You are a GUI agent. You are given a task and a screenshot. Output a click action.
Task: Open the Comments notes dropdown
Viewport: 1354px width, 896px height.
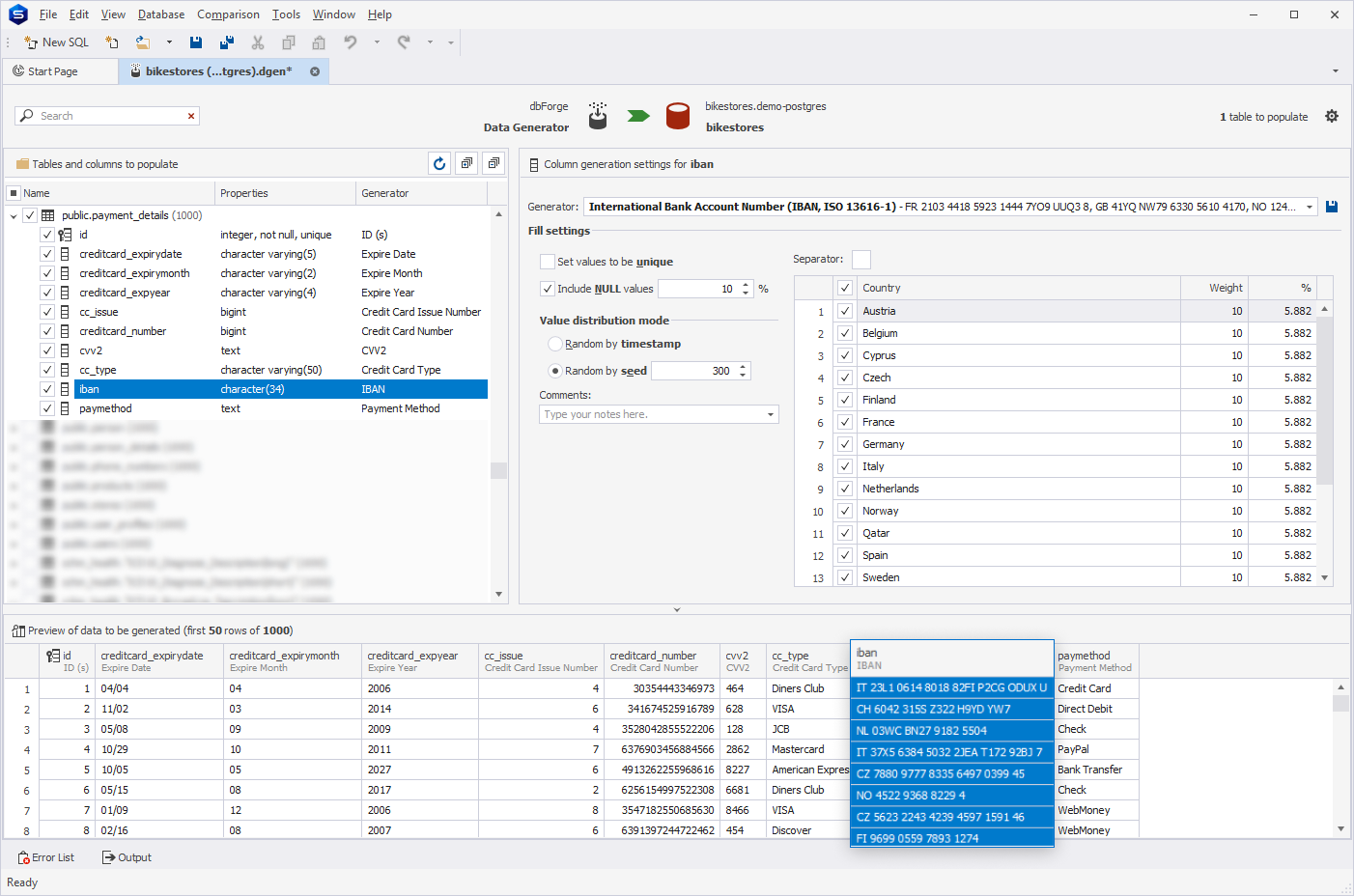click(x=771, y=414)
